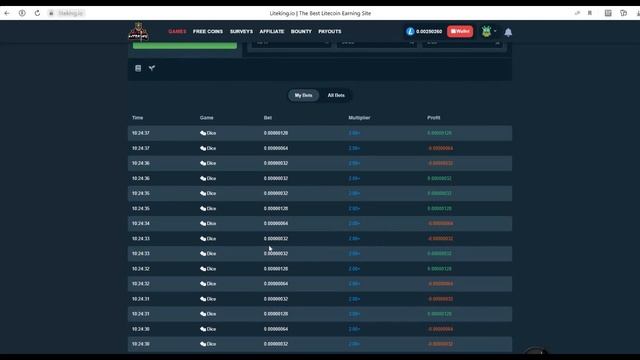The width and height of the screenshot is (640, 360).
Task: Open the notifications bell
Action: coord(508,32)
